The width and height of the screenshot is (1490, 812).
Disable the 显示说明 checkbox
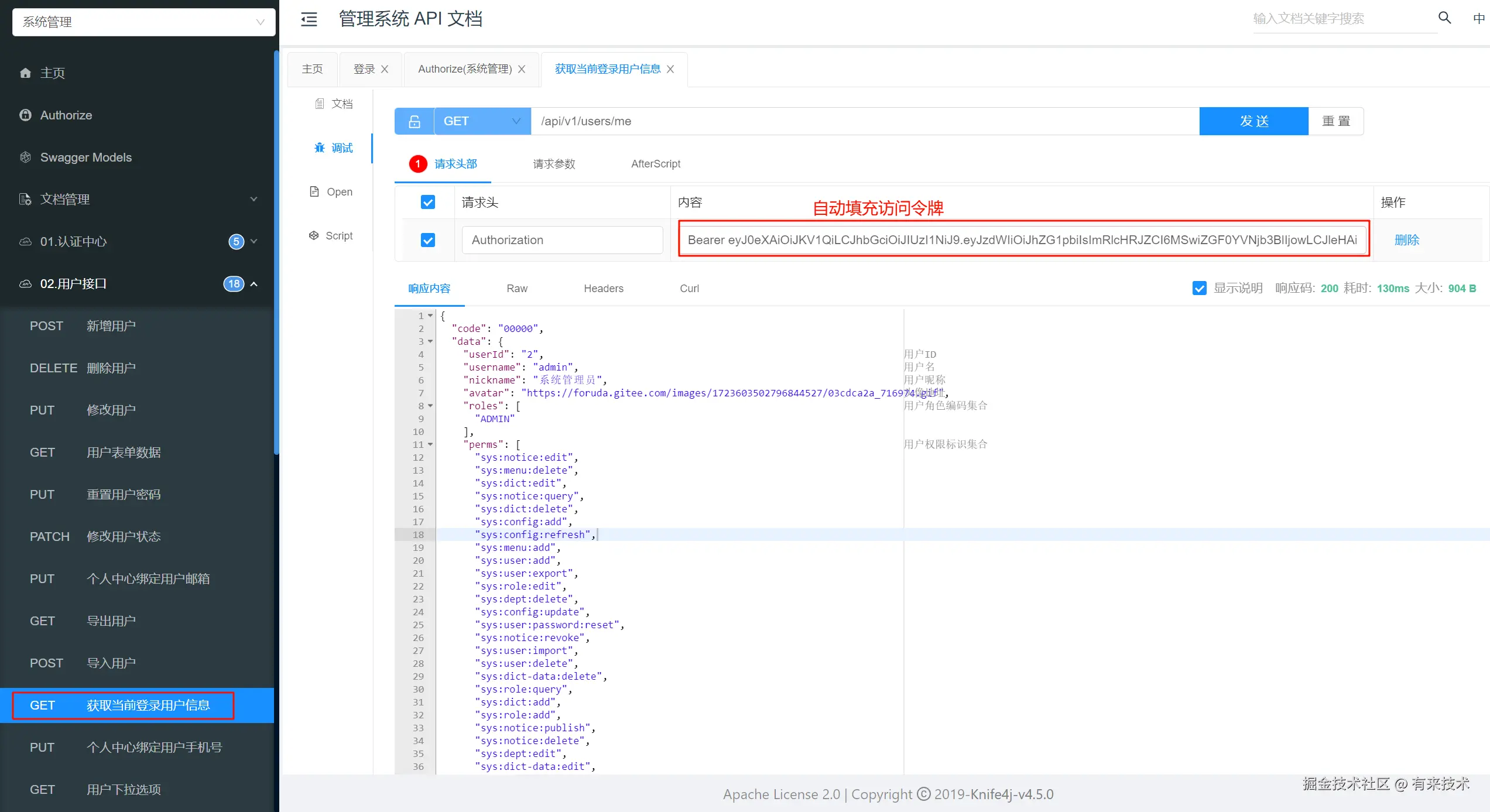[x=1199, y=288]
